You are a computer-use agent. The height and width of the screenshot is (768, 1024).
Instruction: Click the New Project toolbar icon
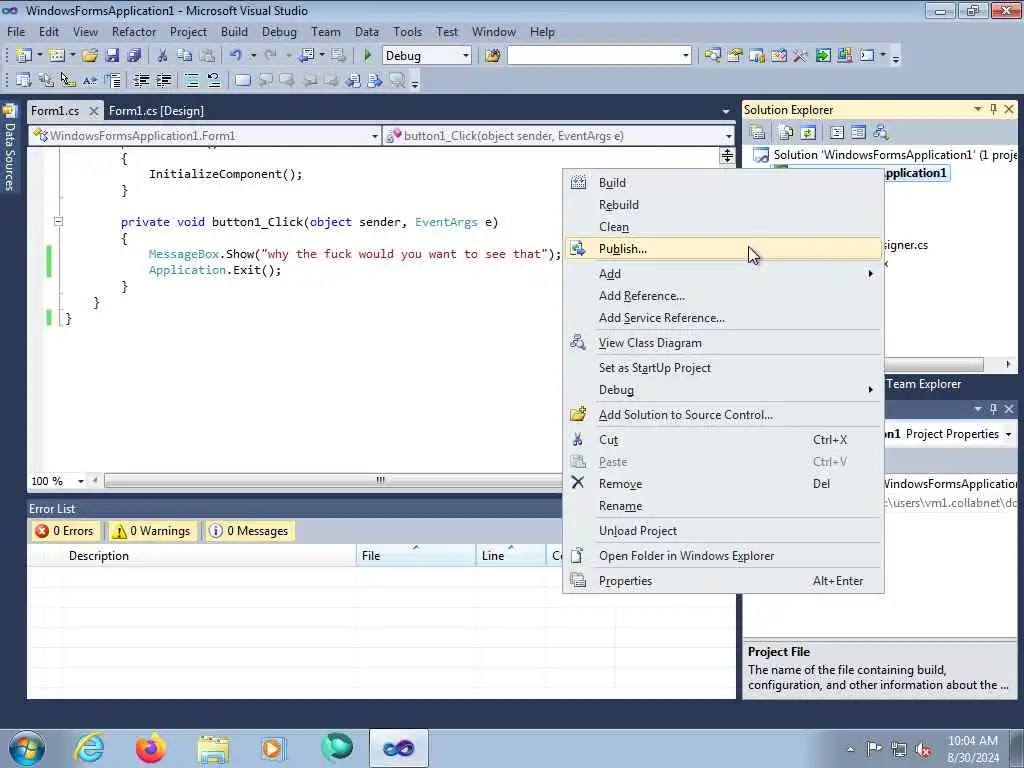(x=24, y=56)
